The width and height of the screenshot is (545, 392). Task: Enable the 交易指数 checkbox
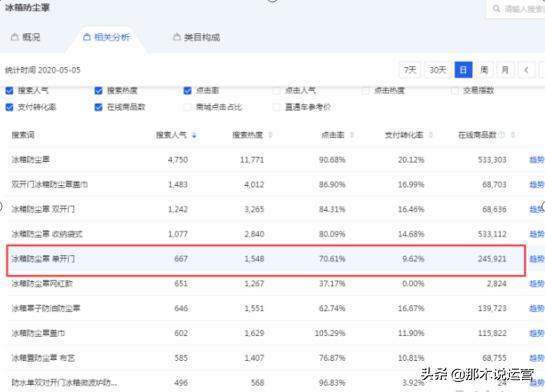coord(454,91)
